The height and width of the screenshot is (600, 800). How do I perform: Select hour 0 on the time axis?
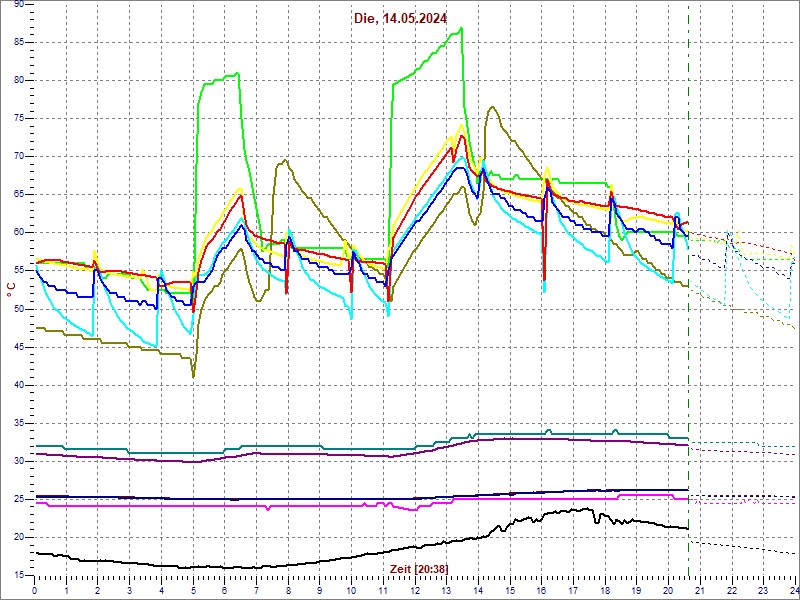[35, 590]
